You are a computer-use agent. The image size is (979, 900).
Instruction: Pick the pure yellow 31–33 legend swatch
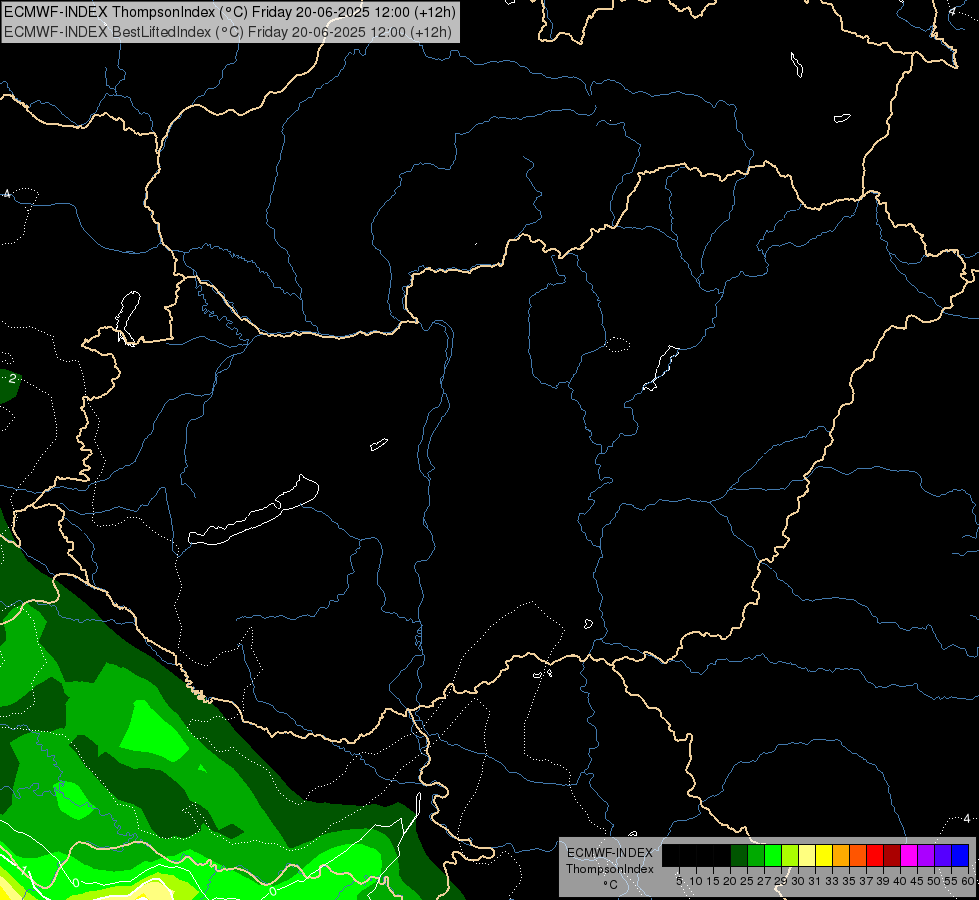(x=824, y=855)
